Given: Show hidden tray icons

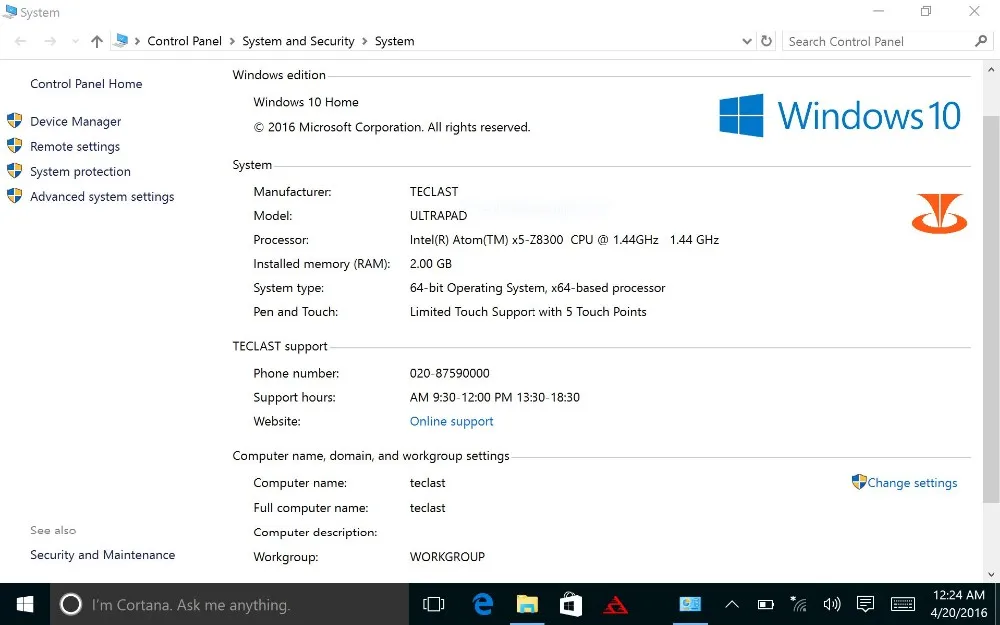Looking at the screenshot, I should pos(732,604).
